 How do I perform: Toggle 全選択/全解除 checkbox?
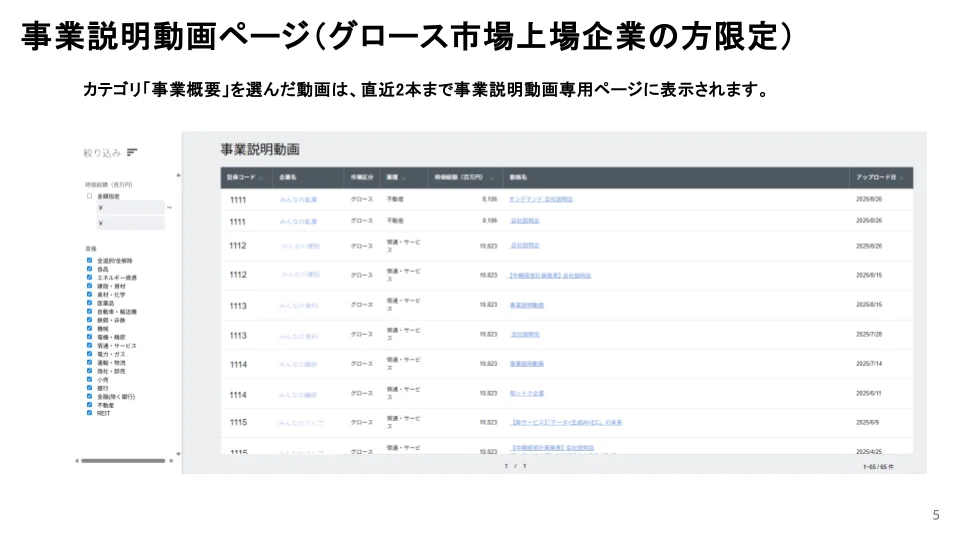[x=89, y=261]
